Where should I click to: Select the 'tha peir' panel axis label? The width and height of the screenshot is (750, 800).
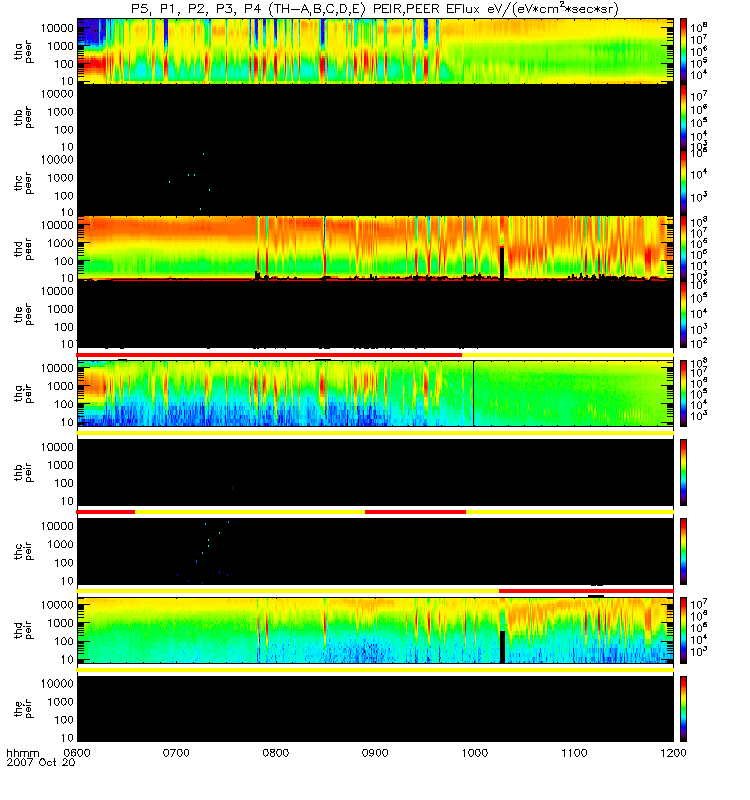coord(23,393)
